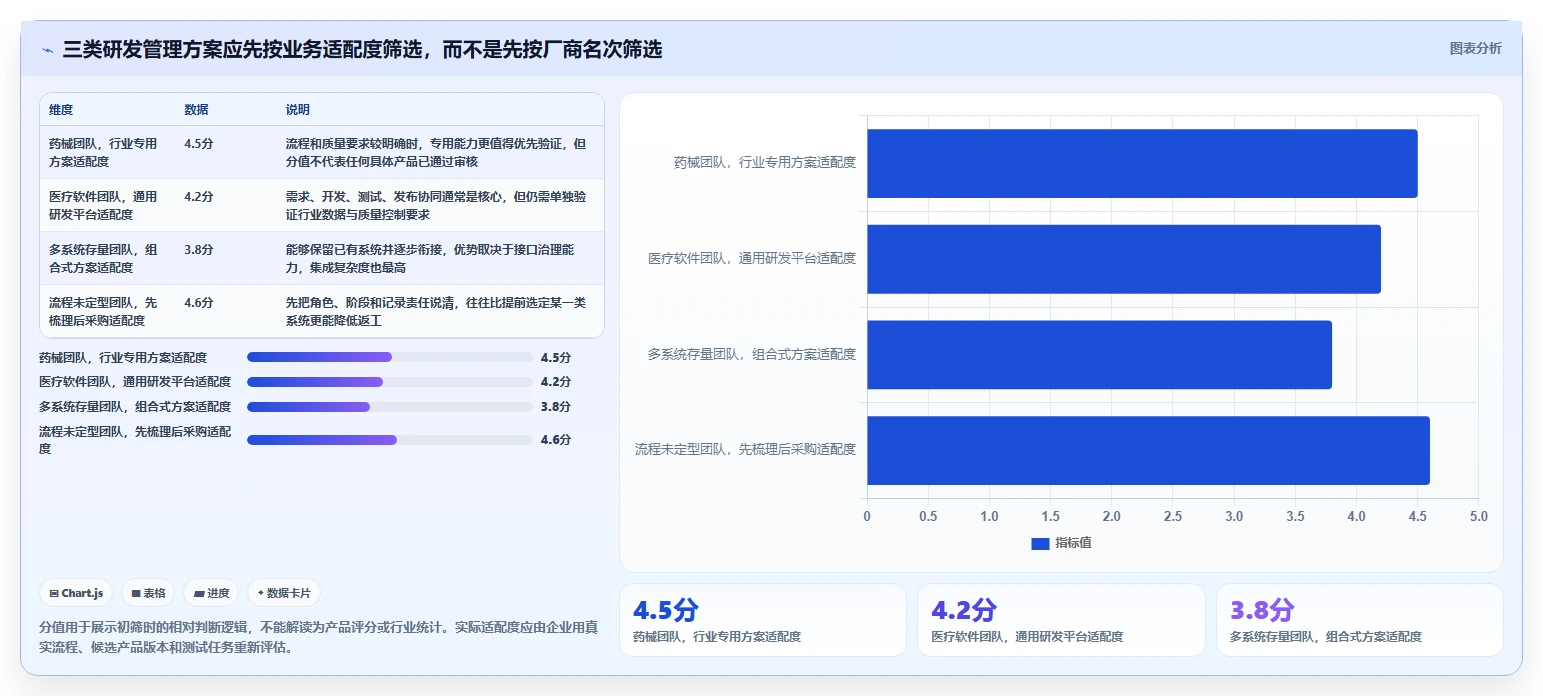The height and width of the screenshot is (696, 1543).
Task: Open the large 4.2分 data card
Action: tap(1061, 620)
